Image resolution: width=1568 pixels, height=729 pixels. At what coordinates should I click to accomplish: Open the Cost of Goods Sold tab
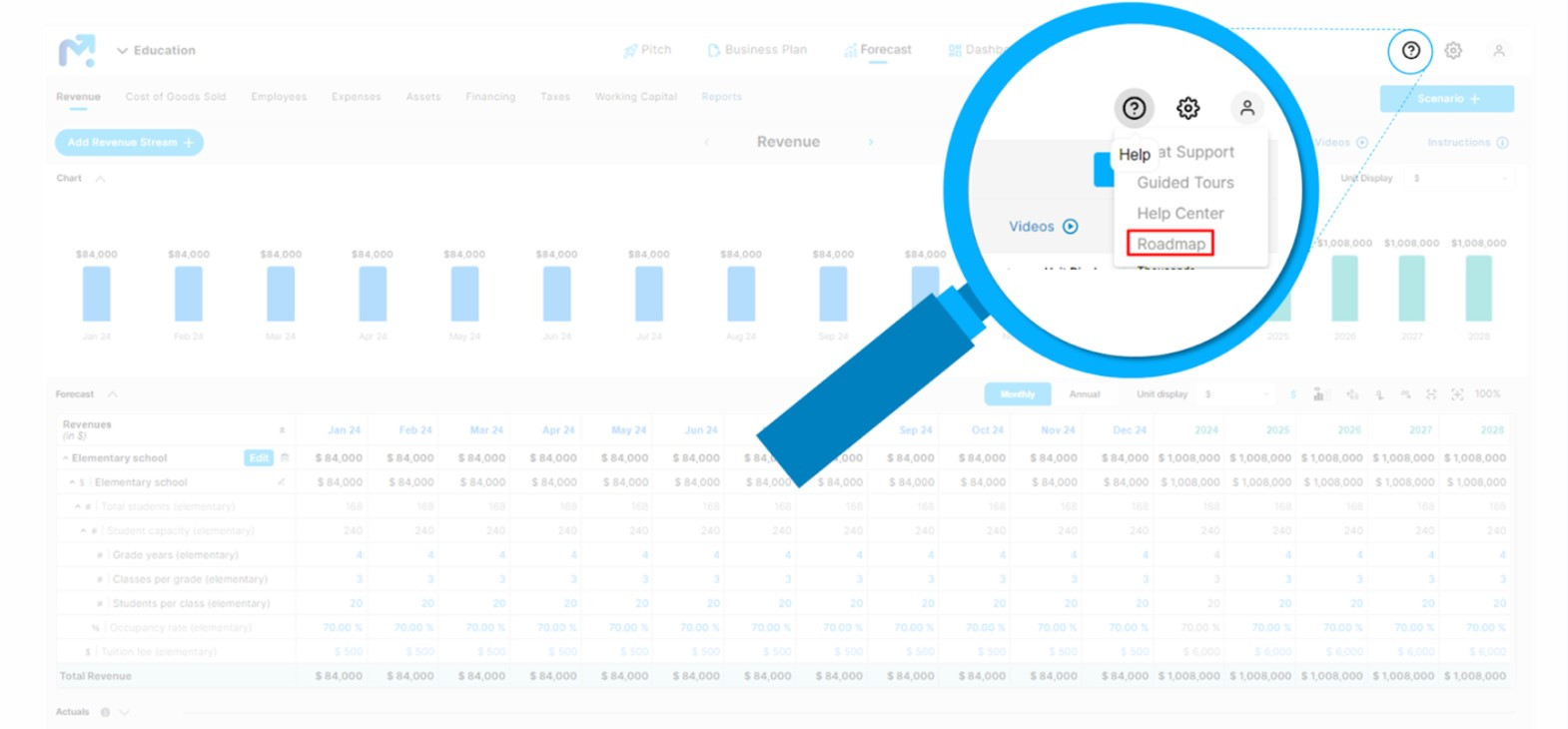176,97
